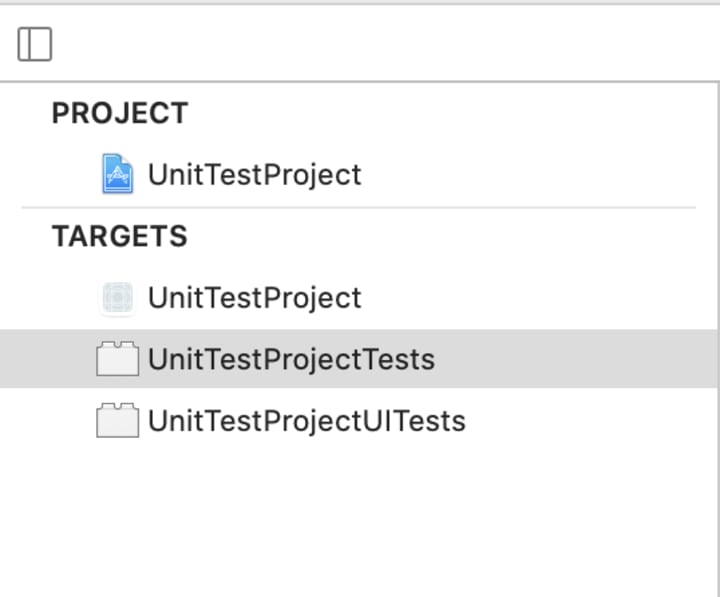720x597 pixels.
Task: Click the divider line above TARGETS
Action: point(358,208)
